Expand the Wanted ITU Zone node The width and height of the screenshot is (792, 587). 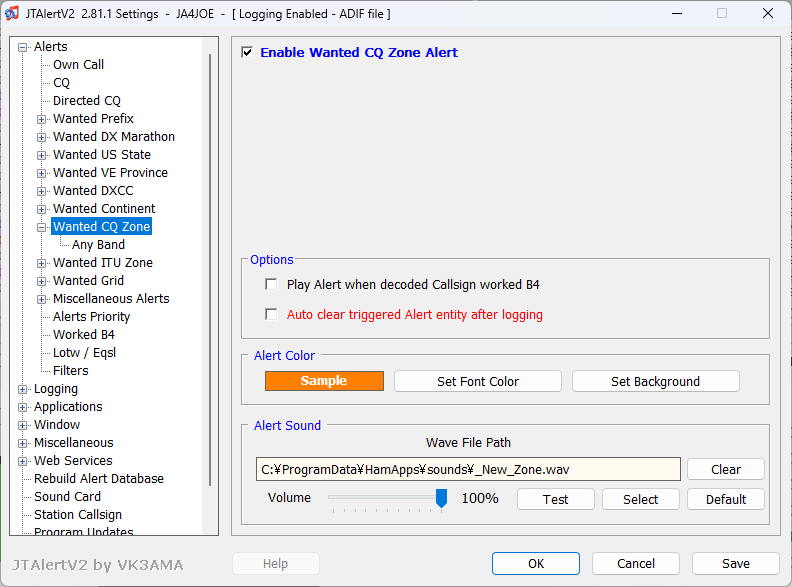tap(41, 263)
